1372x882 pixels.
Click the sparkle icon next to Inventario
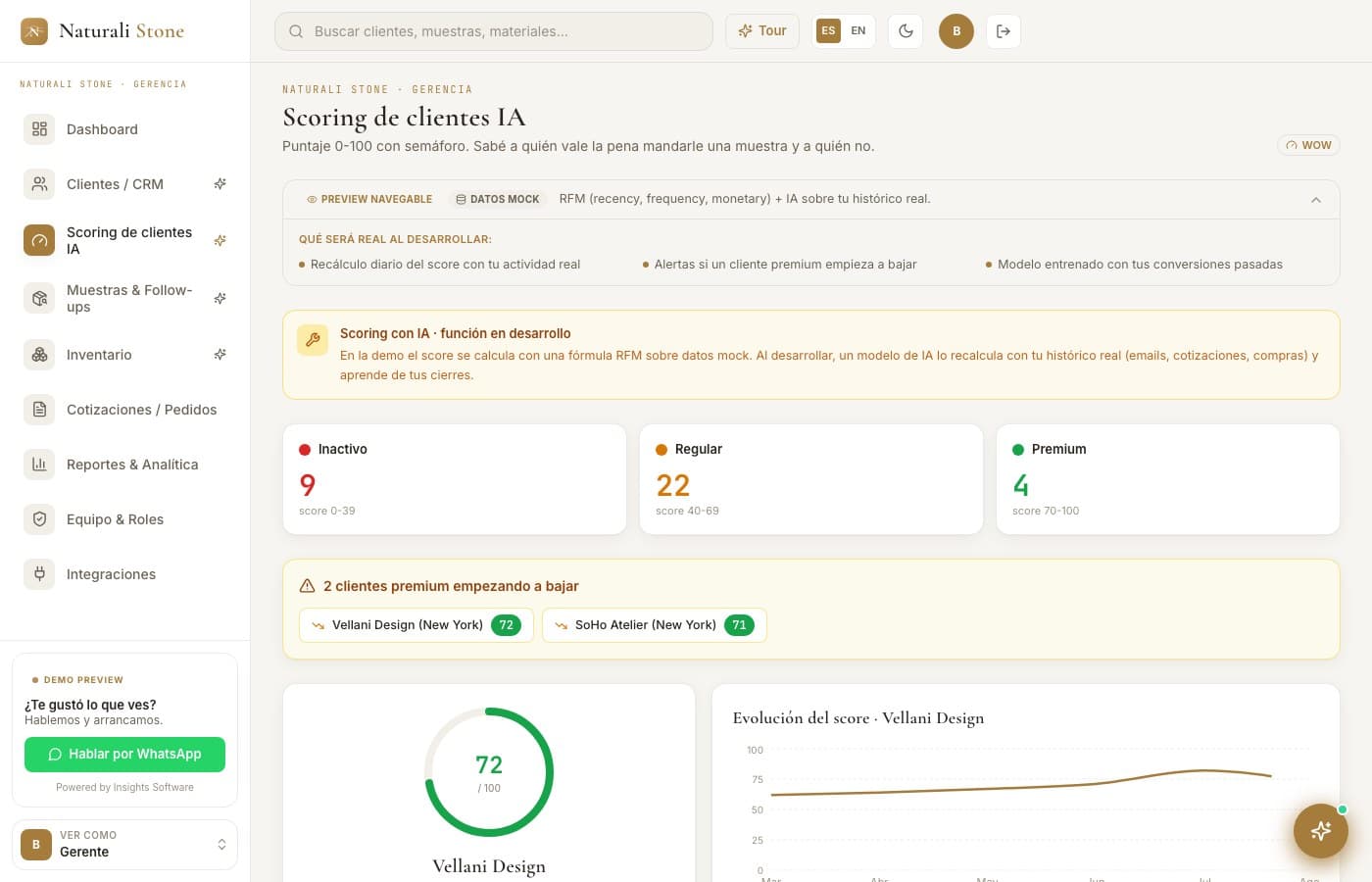click(x=220, y=355)
